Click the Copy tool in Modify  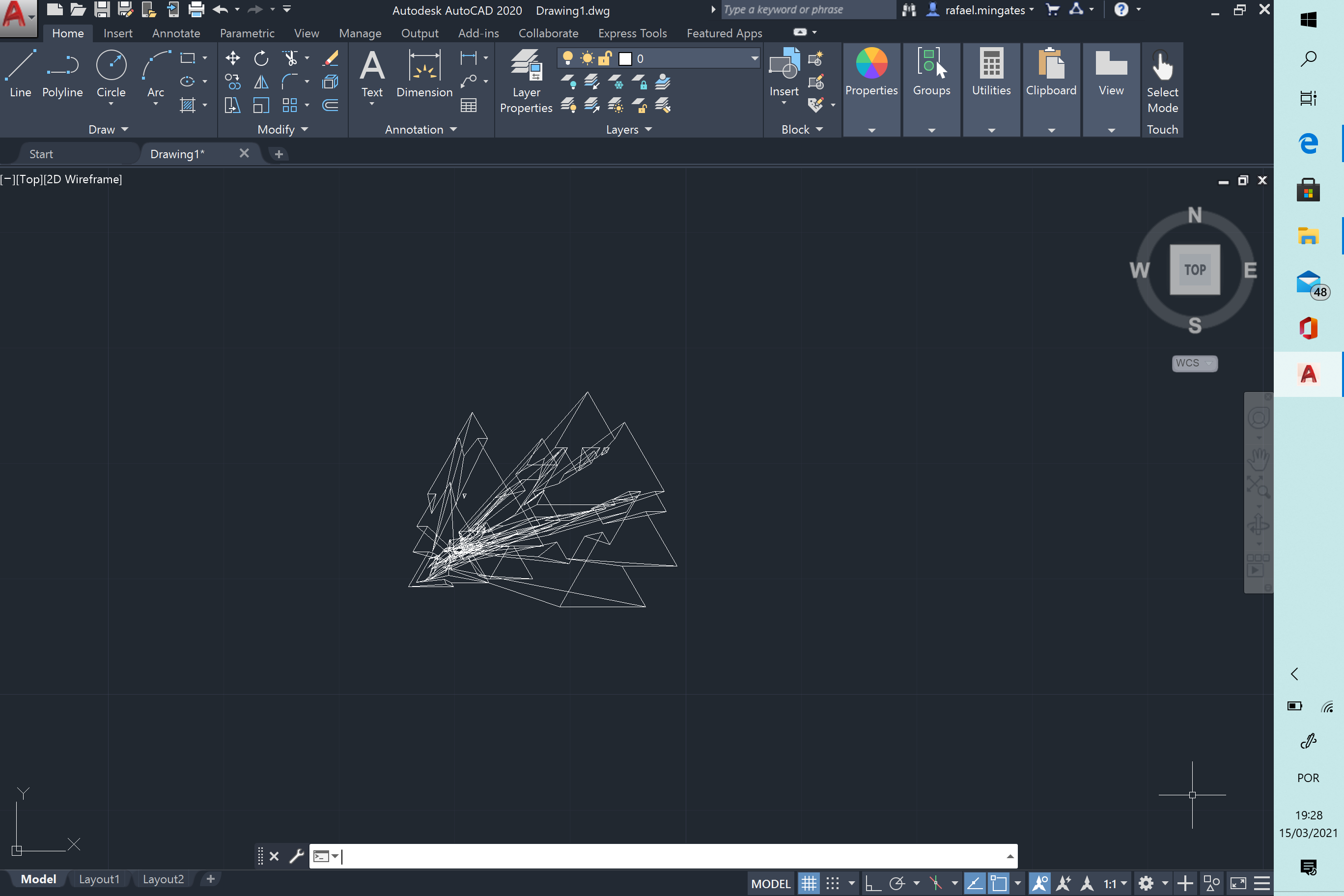(x=232, y=82)
